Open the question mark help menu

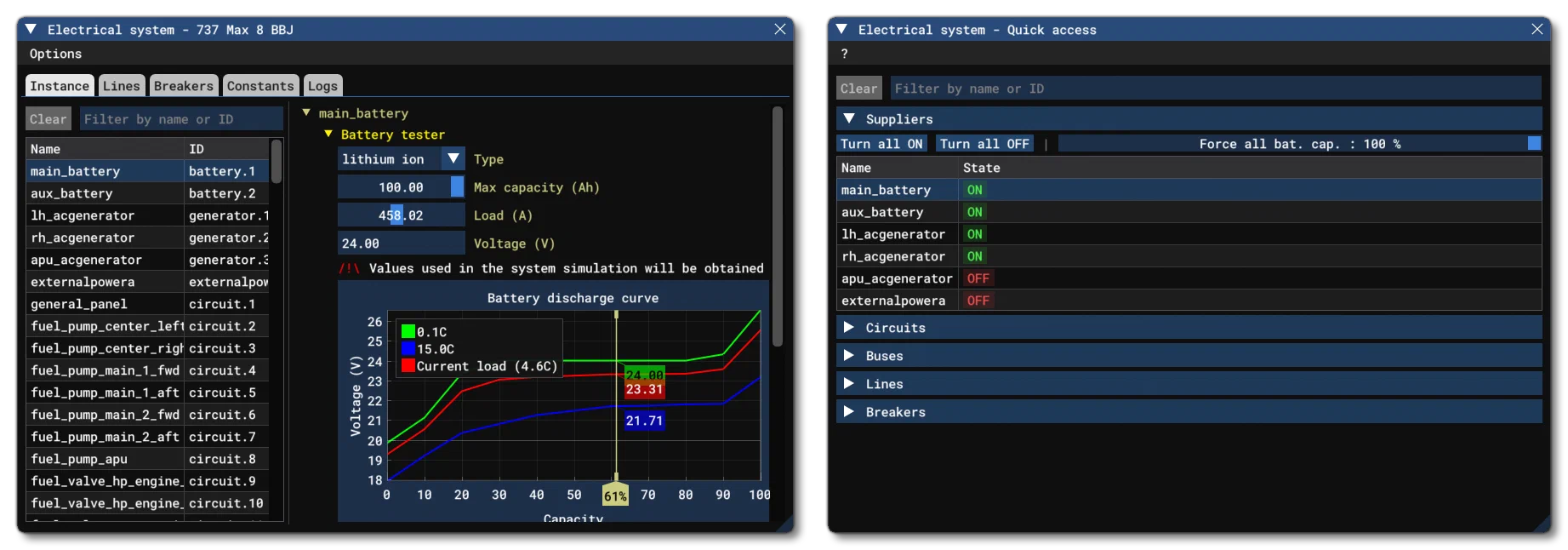[x=844, y=54]
